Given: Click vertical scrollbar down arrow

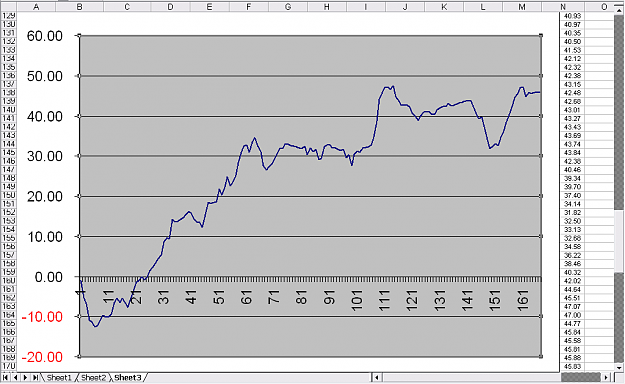Looking at the screenshot, I should pos(619,368).
